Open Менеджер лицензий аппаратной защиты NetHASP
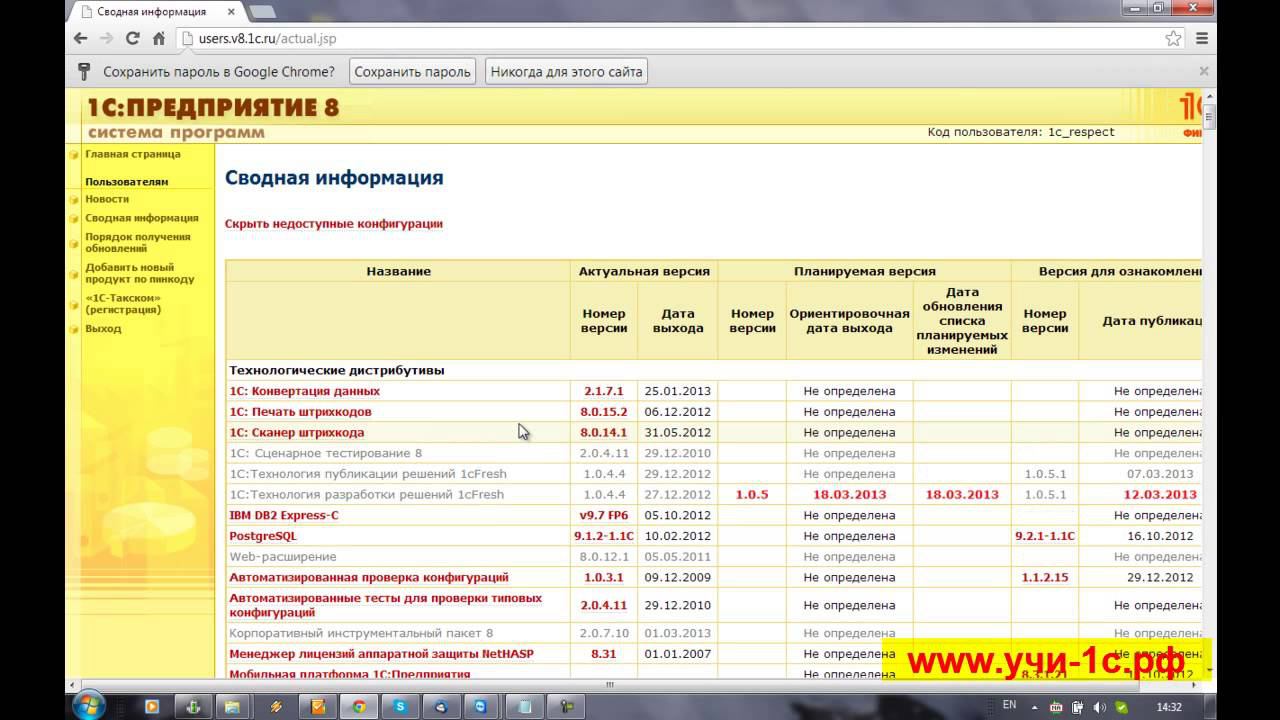Viewport: 1280px width, 720px height. click(381, 654)
